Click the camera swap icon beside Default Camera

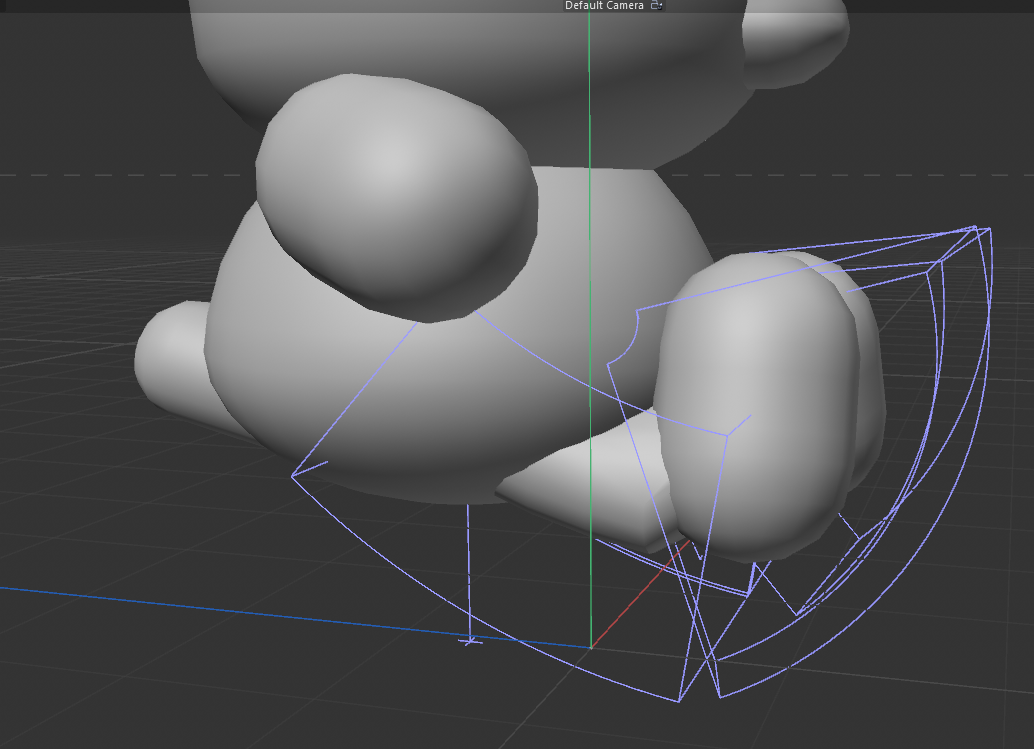tap(656, 6)
